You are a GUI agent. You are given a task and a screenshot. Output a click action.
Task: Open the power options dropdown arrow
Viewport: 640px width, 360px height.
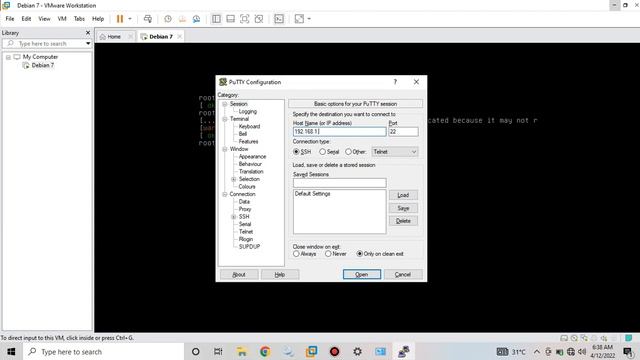(x=130, y=19)
